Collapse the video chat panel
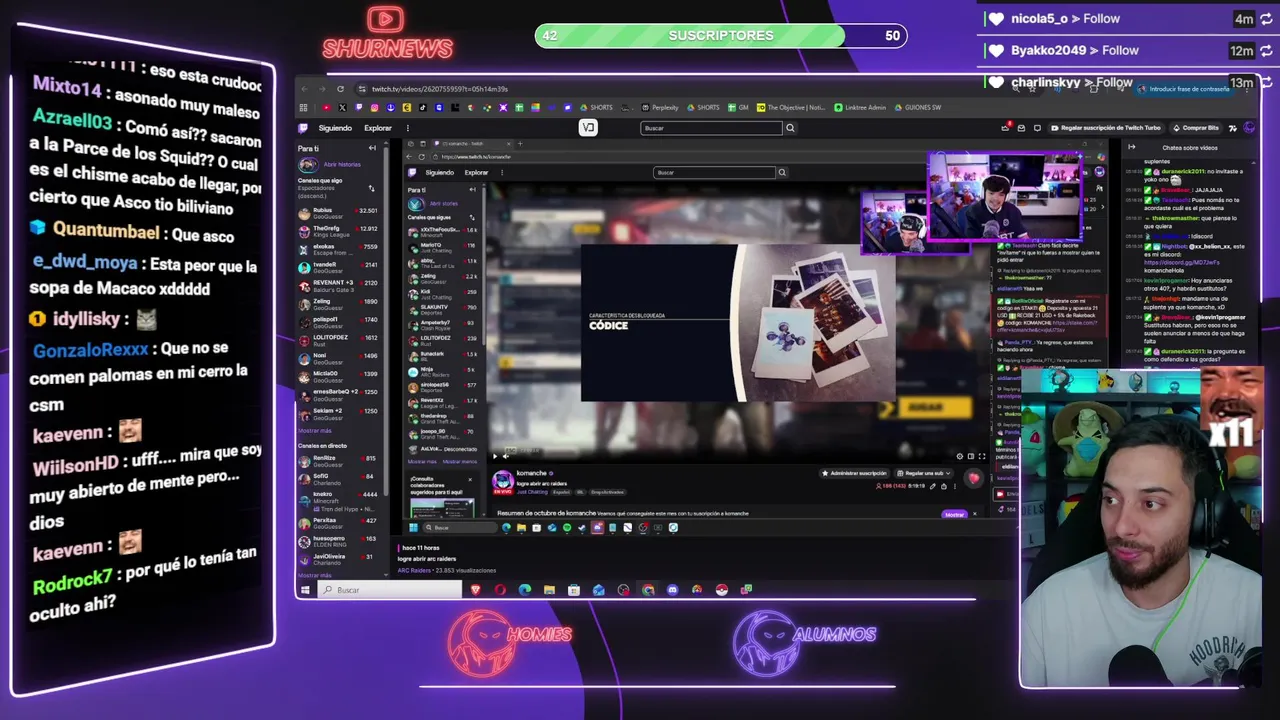This screenshot has height=720, width=1280. tap(1131, 147)
